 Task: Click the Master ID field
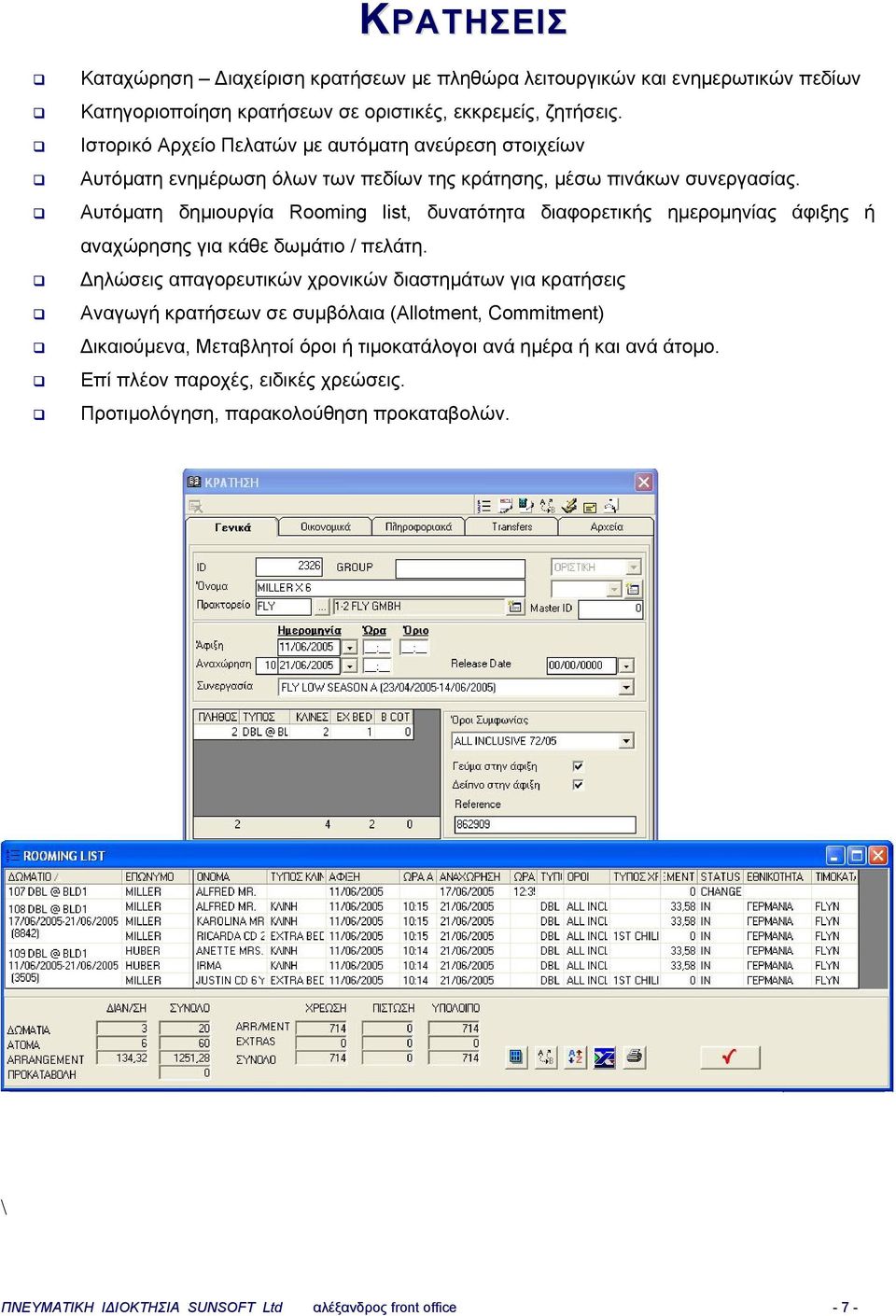611,609
